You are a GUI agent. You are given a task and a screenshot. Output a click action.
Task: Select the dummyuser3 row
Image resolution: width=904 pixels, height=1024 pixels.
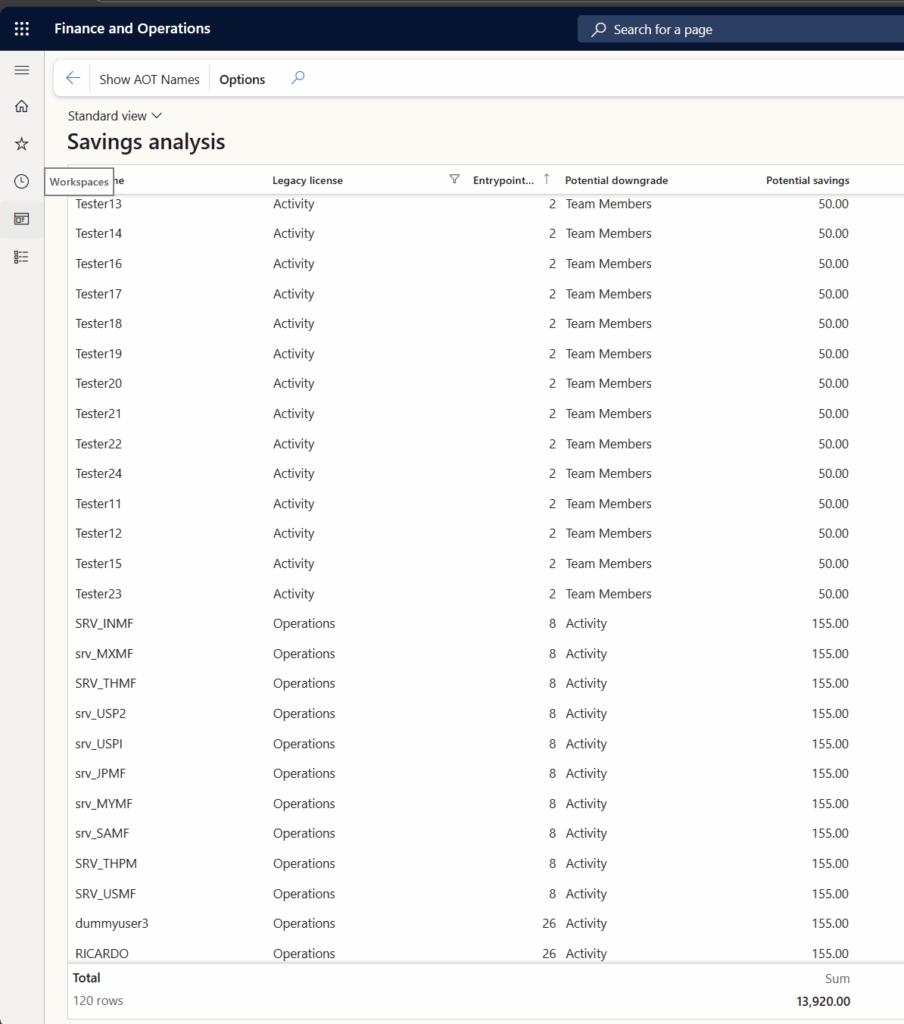tap(112, 923)
